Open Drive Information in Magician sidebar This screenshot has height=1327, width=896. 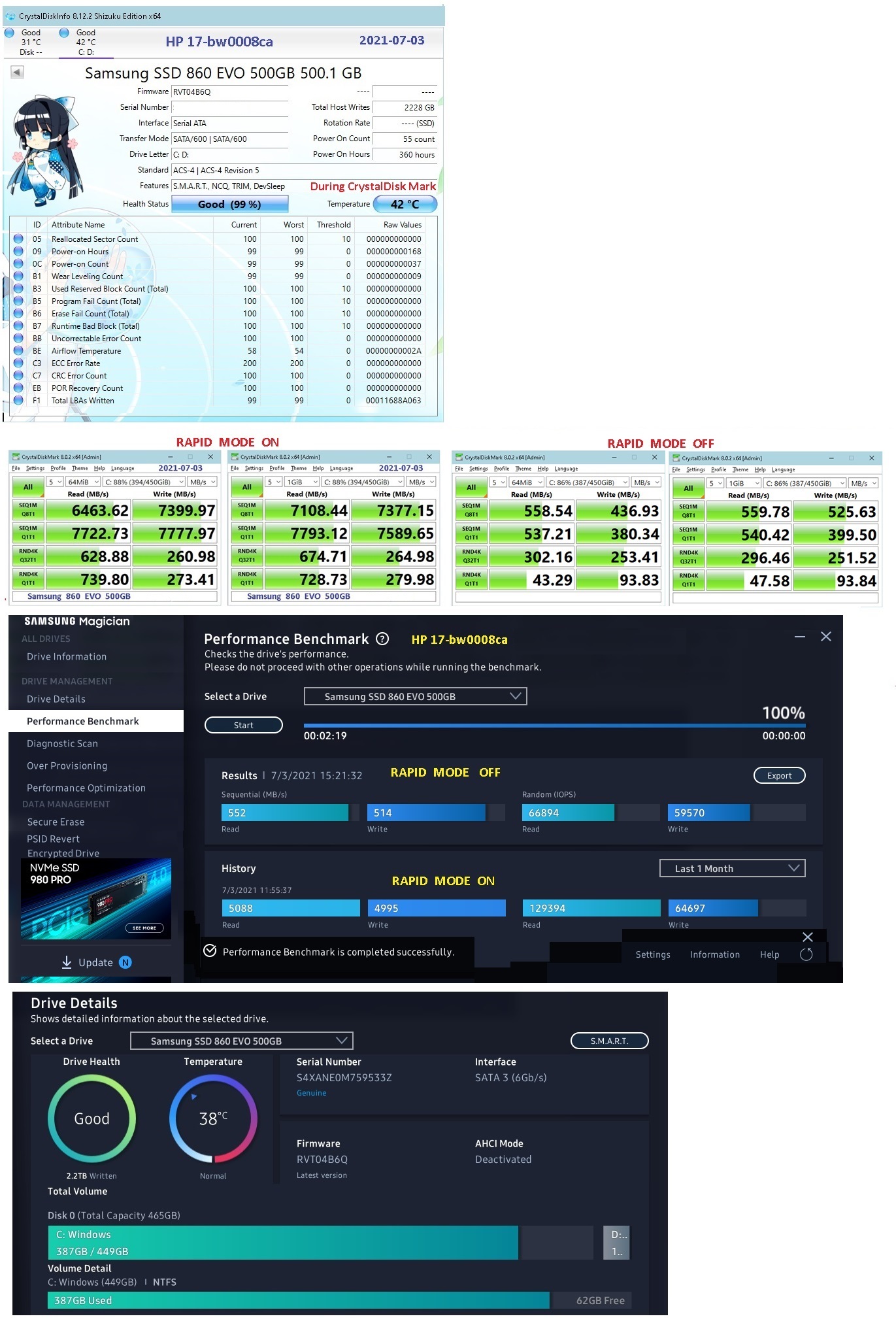[67, 656]
